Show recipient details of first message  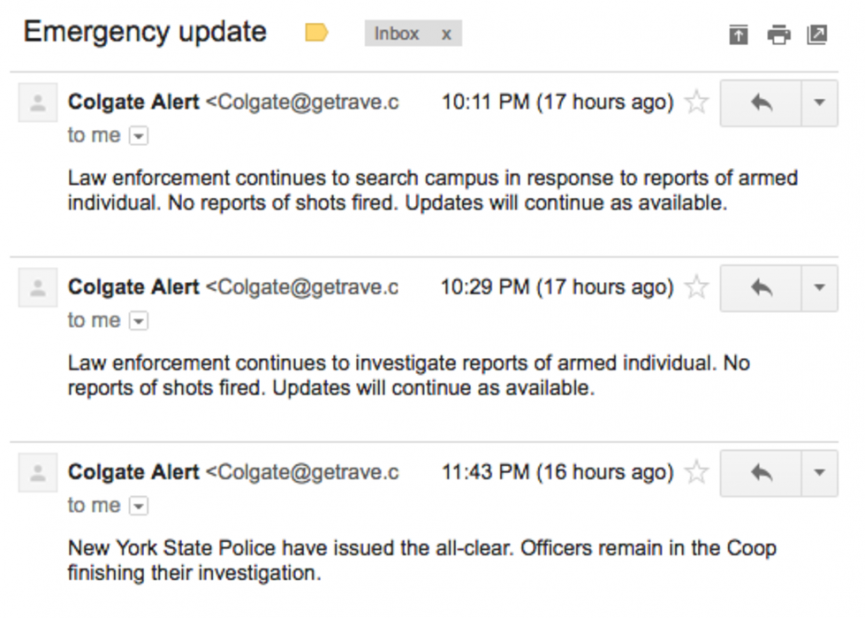click(138, 136)
